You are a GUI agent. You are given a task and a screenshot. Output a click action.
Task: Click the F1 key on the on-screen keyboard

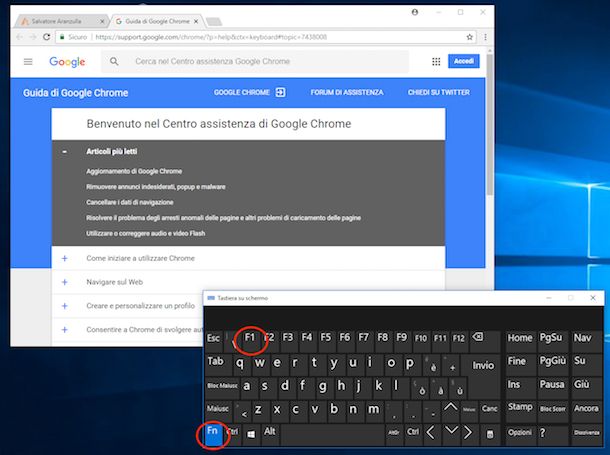click(x=250, y=341)
